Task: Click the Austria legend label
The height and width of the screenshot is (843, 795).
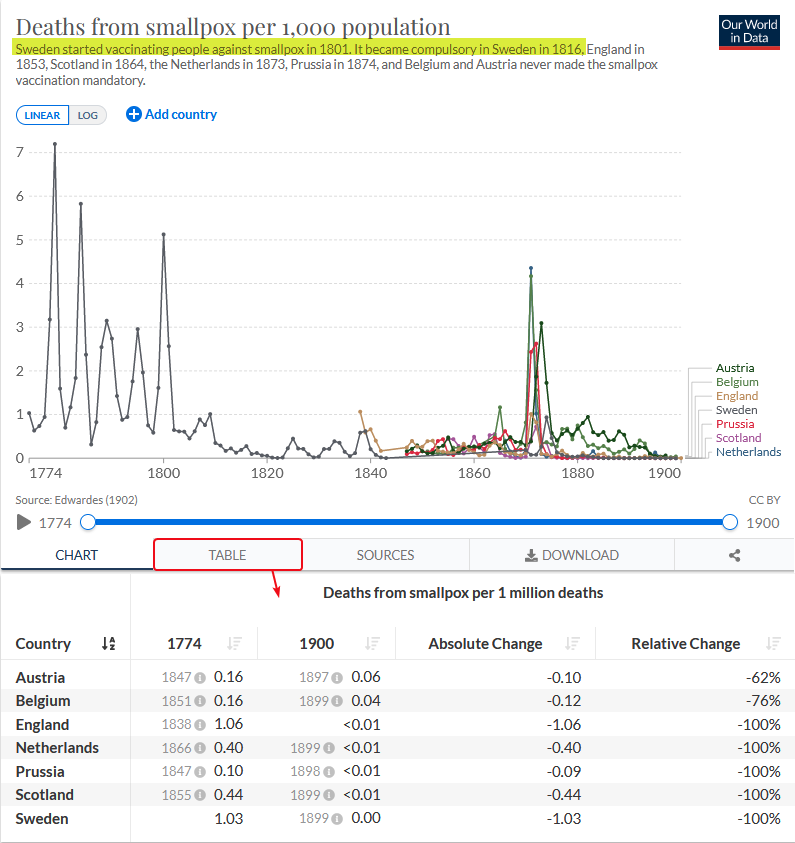Action: [x=735, y=368]
